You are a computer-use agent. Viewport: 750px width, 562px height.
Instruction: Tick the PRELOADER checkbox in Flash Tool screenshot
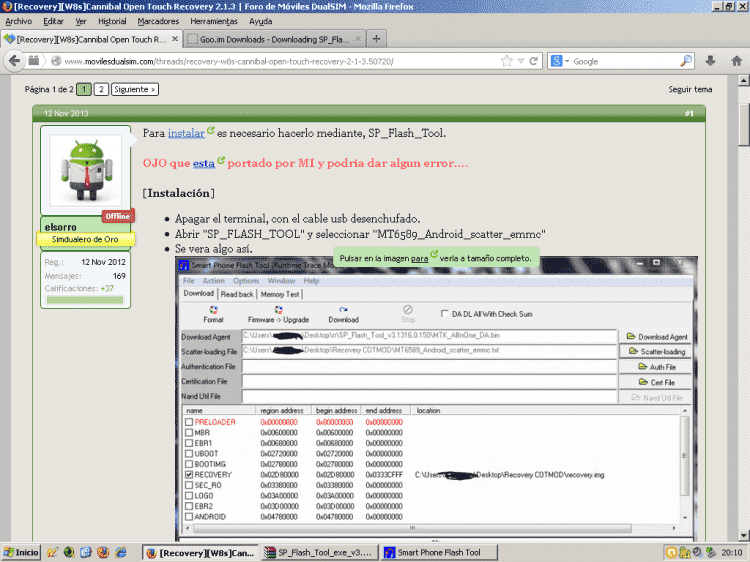189,422
